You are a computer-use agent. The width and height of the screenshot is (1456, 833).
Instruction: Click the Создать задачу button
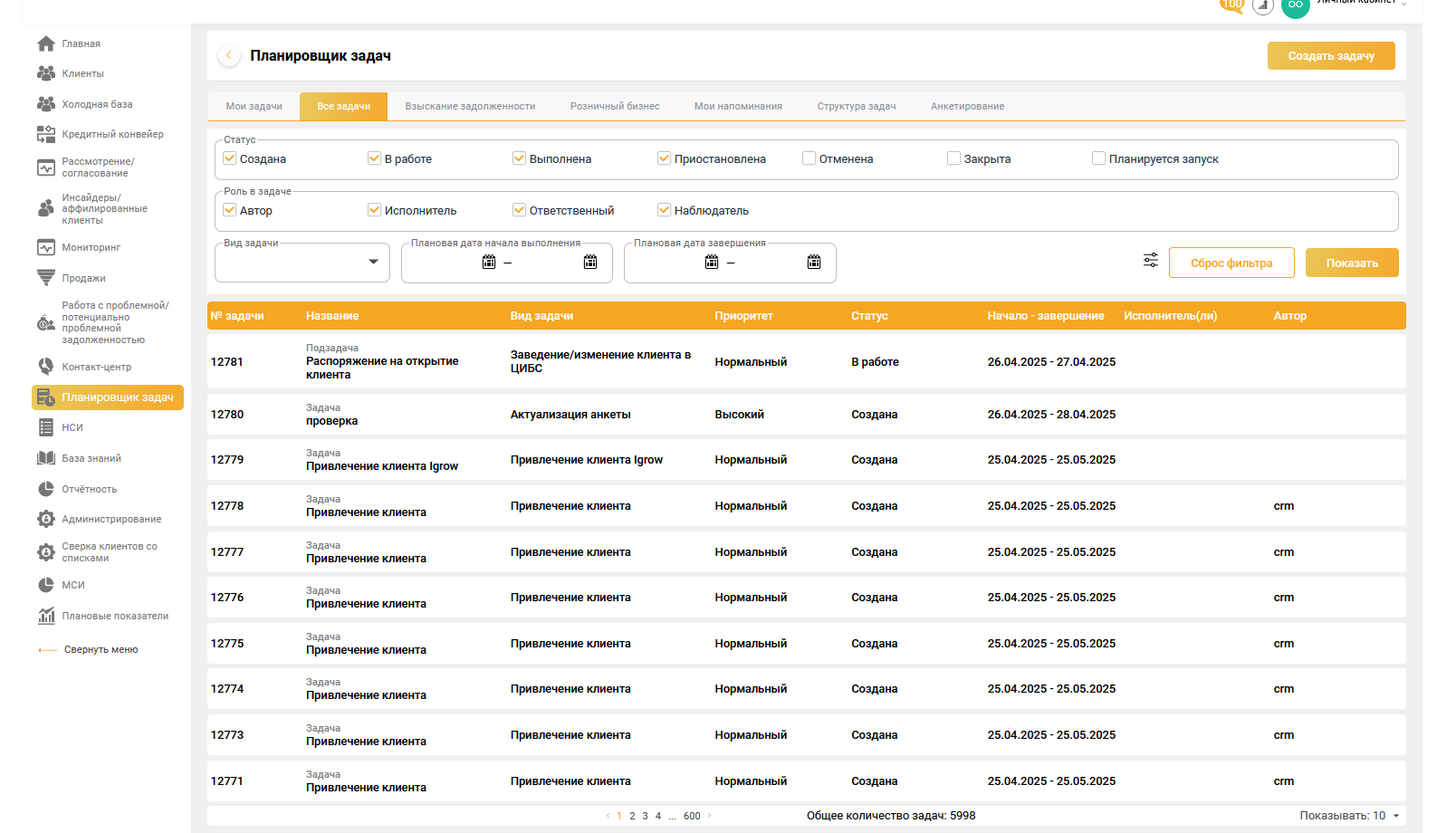1331,55
